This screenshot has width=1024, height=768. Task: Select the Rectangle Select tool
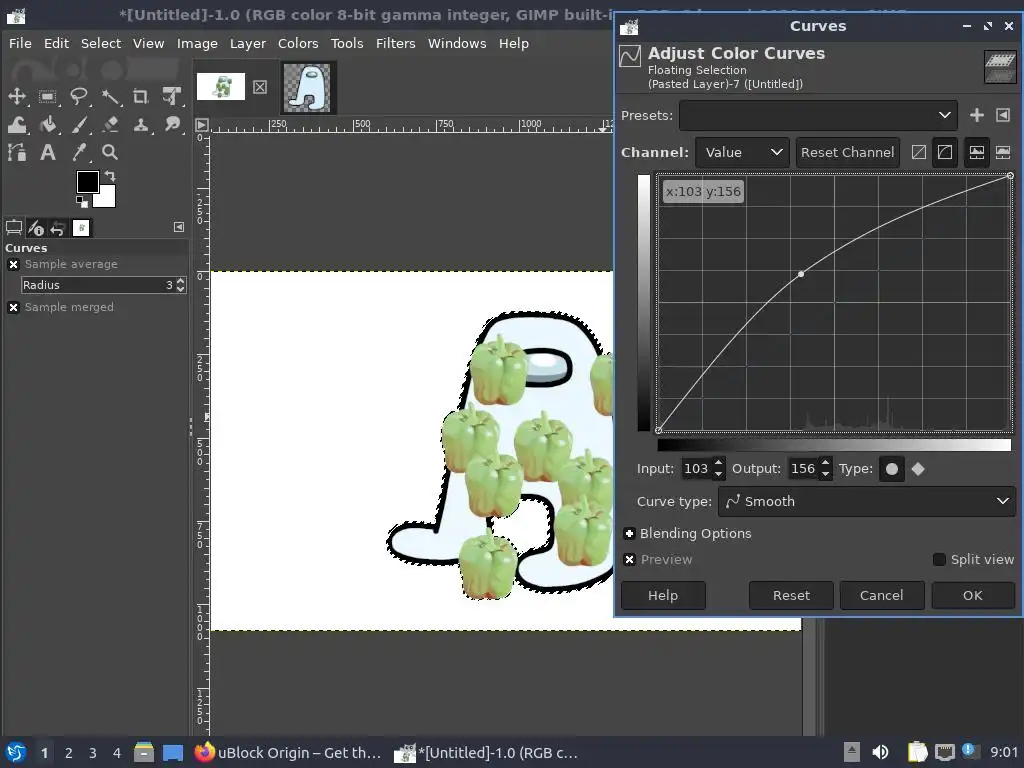(x=47, y=97)
